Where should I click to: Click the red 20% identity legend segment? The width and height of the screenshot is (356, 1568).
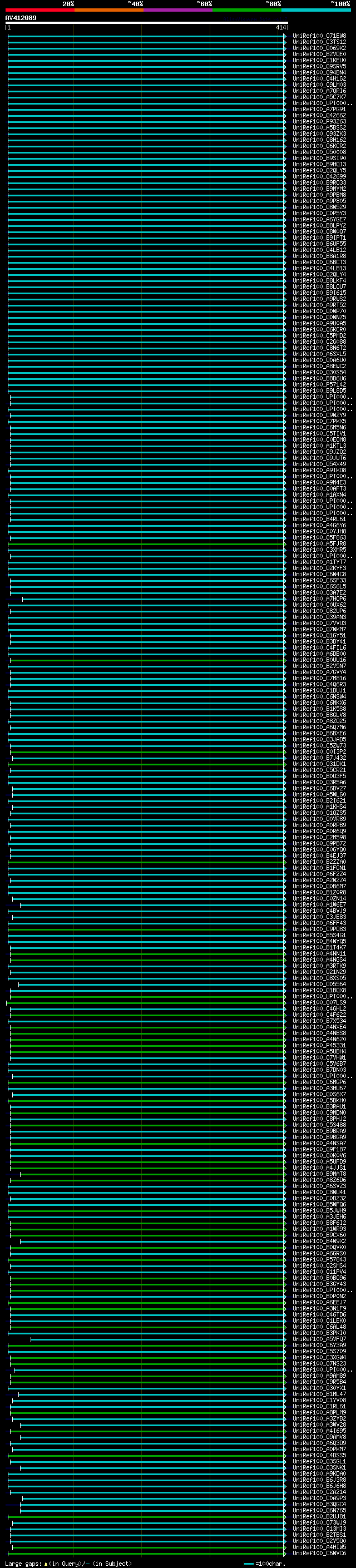point(39,11)
